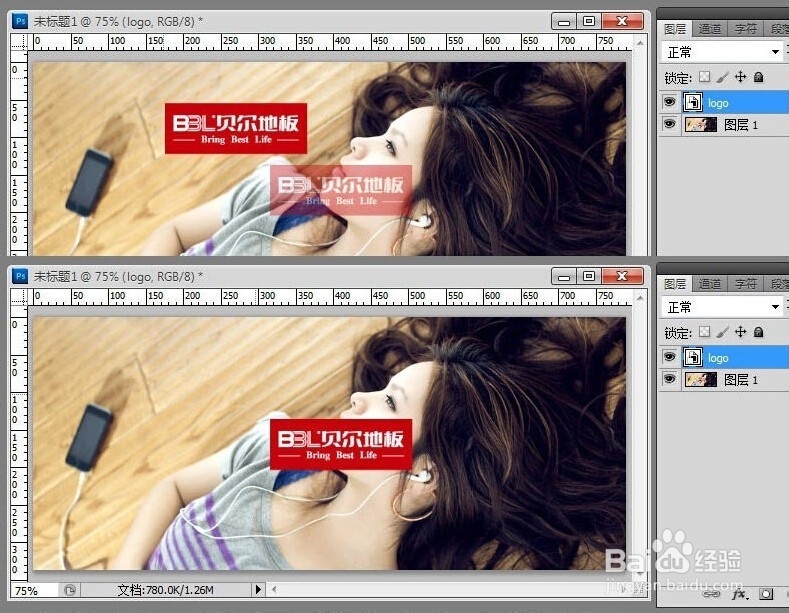Viewport: 789px width, 613px height.
Task: Open the 正常 blend mode dropdown in upper panel
Action: (x=722, y=52)
